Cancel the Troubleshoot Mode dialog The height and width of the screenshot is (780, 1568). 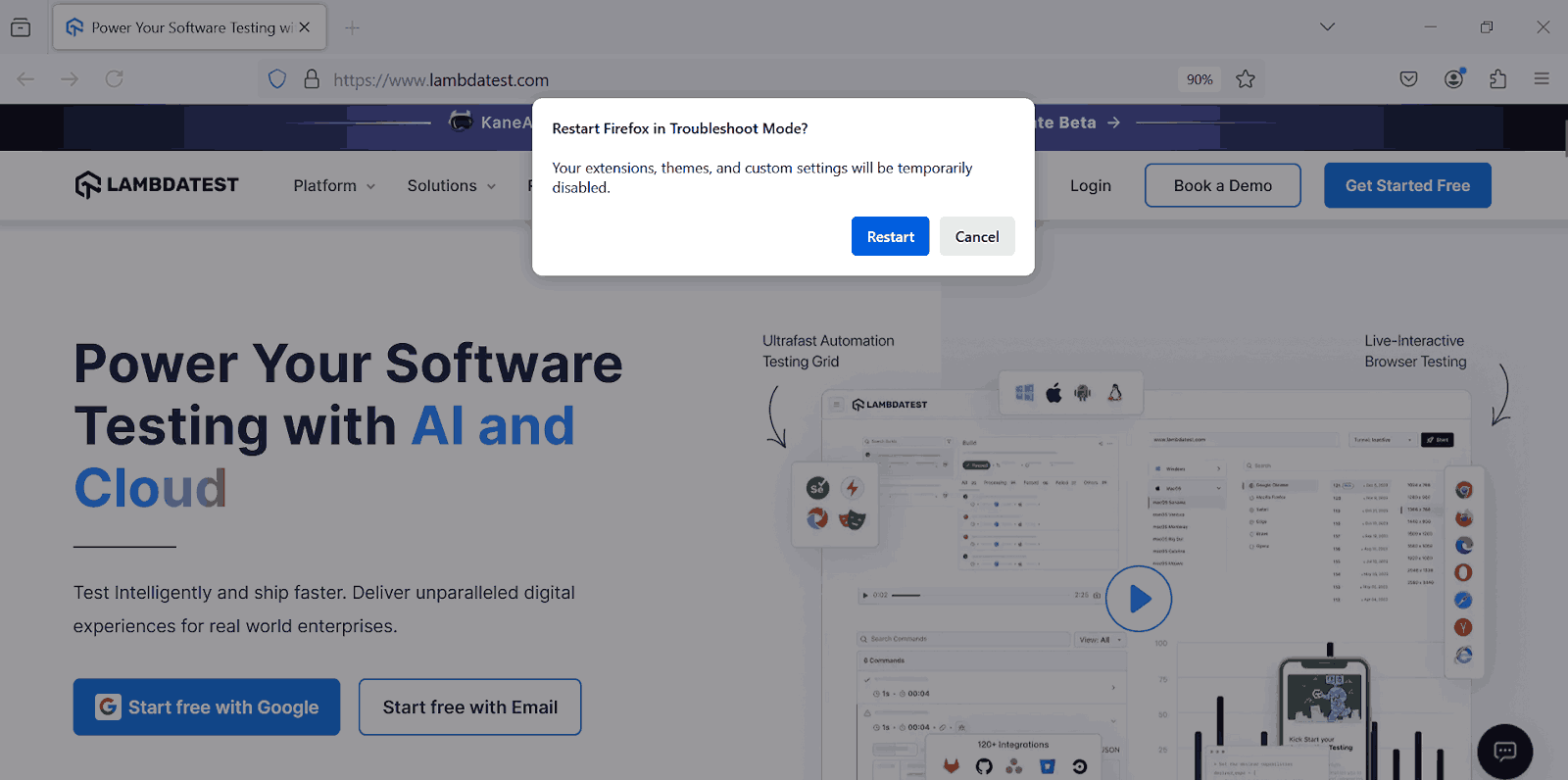977,236
